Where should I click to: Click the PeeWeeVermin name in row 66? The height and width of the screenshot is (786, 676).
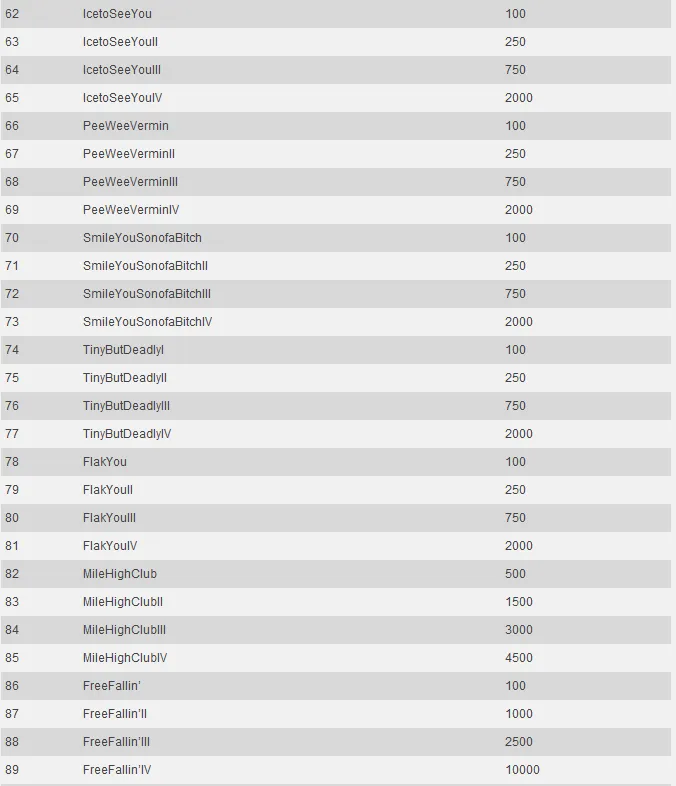(x=126, y=126)
